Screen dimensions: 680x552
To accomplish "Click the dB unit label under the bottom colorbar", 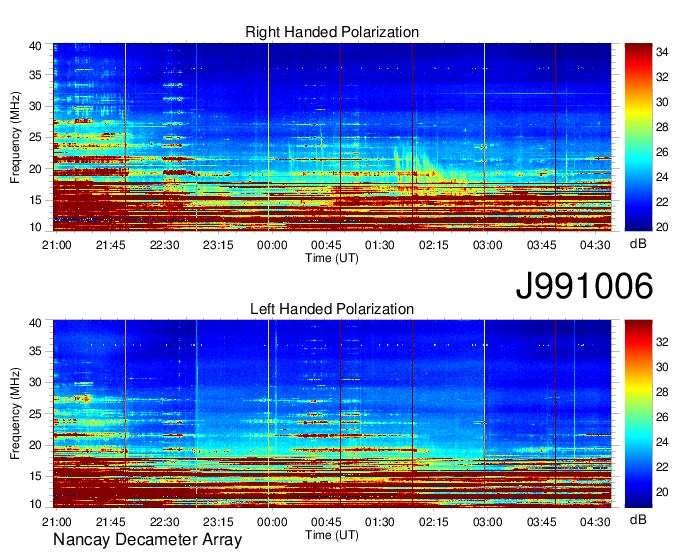I will click(x=638, y=519).
